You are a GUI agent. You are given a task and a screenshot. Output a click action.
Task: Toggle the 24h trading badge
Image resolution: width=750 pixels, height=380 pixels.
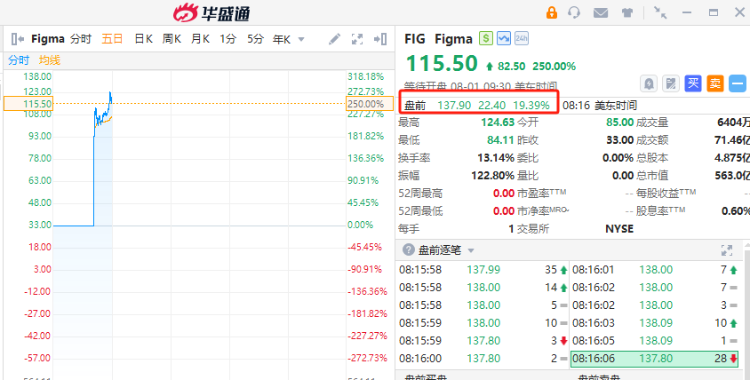(522, 38)
